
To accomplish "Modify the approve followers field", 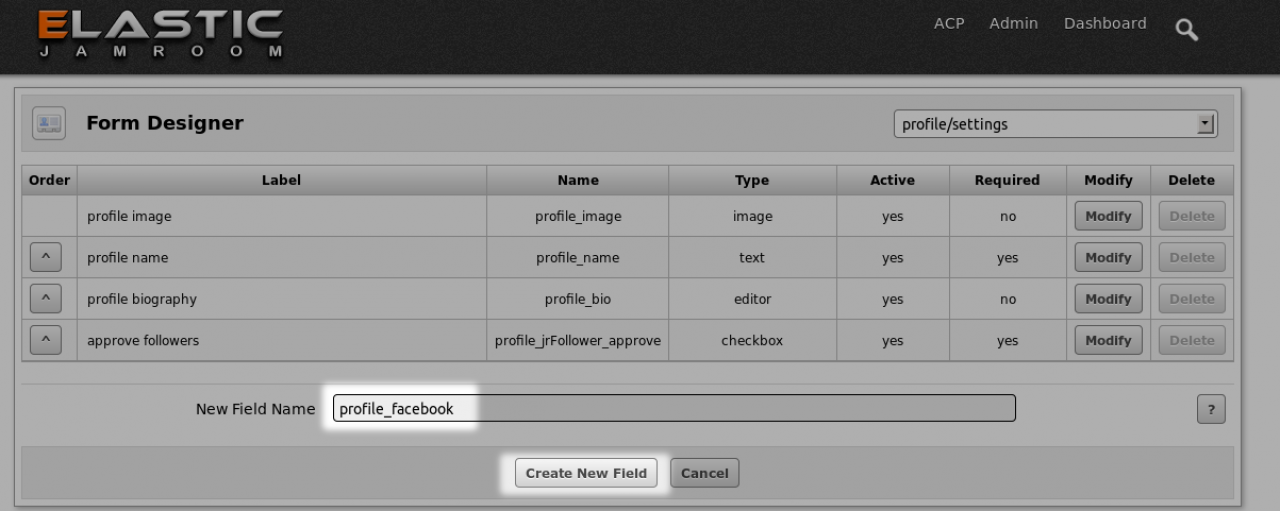I will [x=1108, y=340].
